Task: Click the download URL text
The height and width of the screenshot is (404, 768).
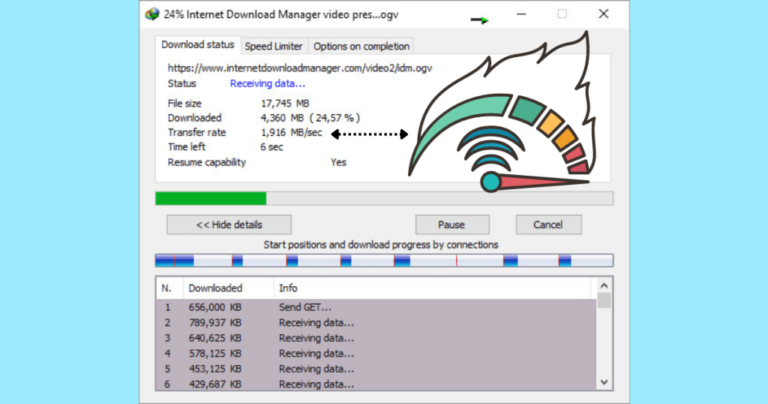Action: pos(300,68)
